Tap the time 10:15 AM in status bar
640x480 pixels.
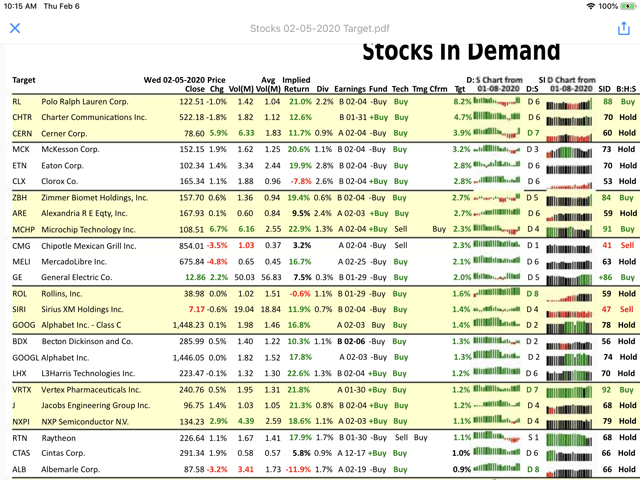point(20,6)
